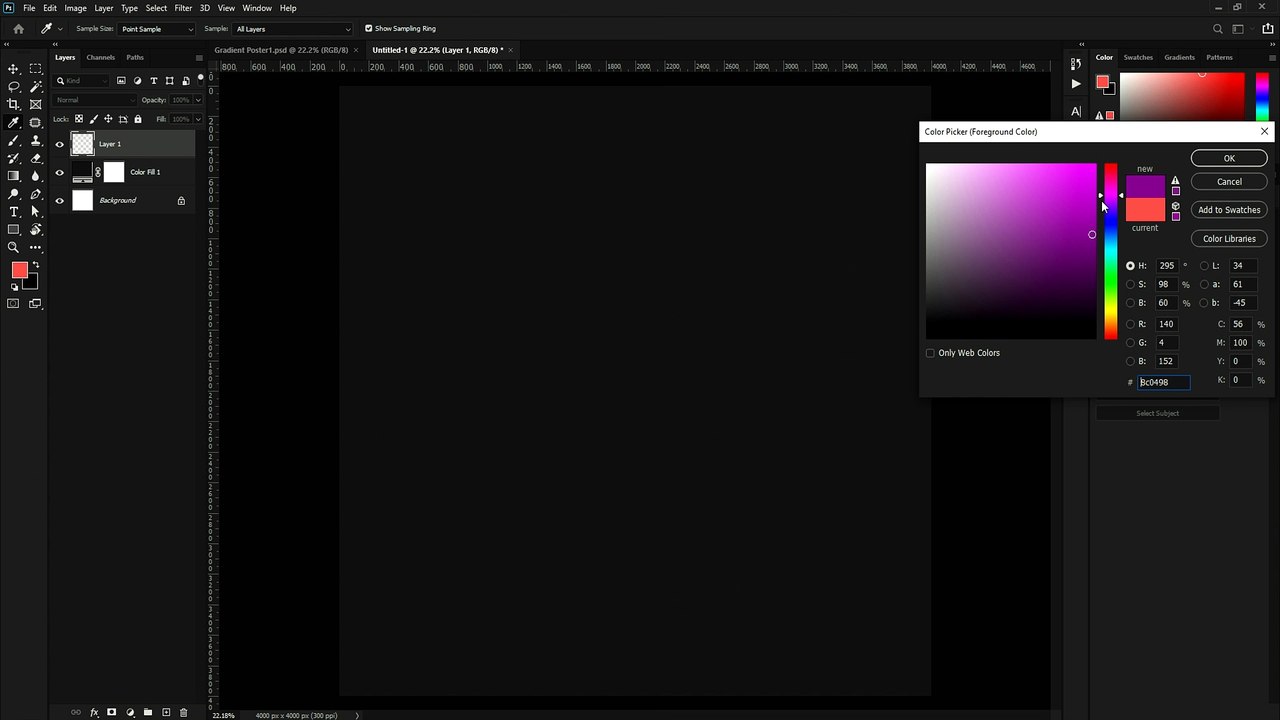Filter layers by adjustment layers icon

(x=138, y=81)
